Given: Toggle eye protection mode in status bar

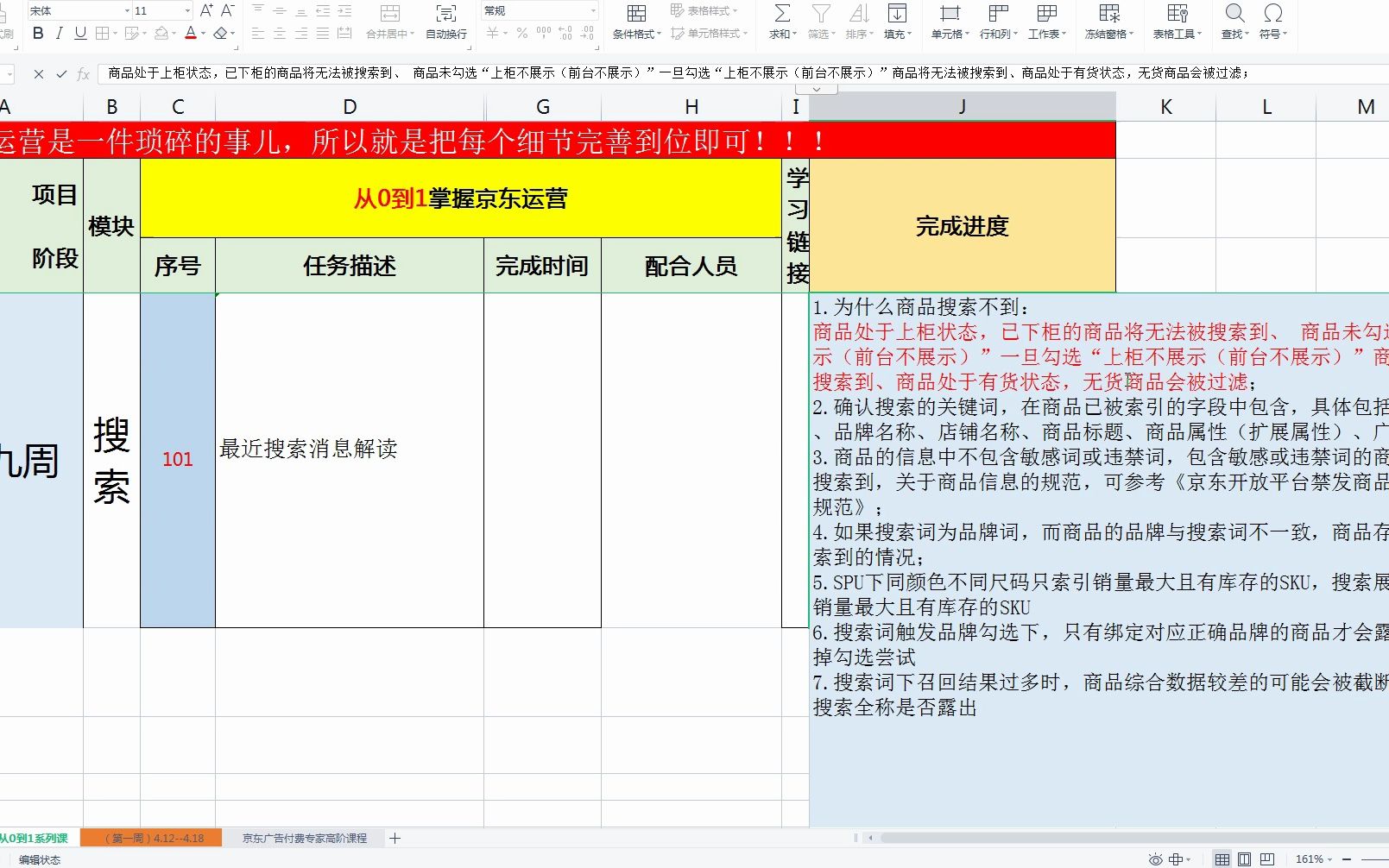Looking at the screenshot, I should 1155,859.
